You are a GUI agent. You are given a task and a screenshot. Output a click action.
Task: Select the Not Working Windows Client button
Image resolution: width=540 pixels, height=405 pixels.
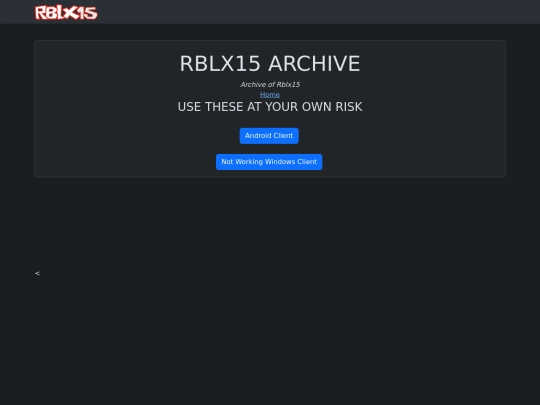click(269, 162)
